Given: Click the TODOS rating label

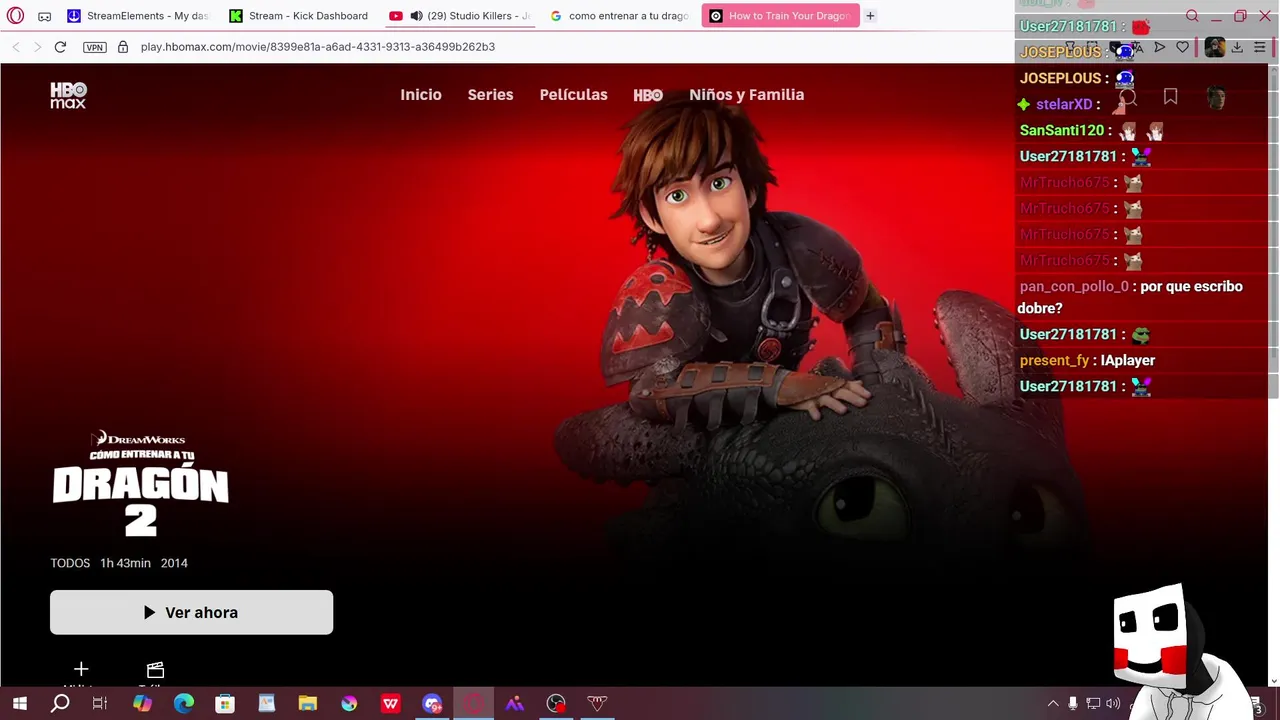Looking at the screenshot, I should (70, 563).
